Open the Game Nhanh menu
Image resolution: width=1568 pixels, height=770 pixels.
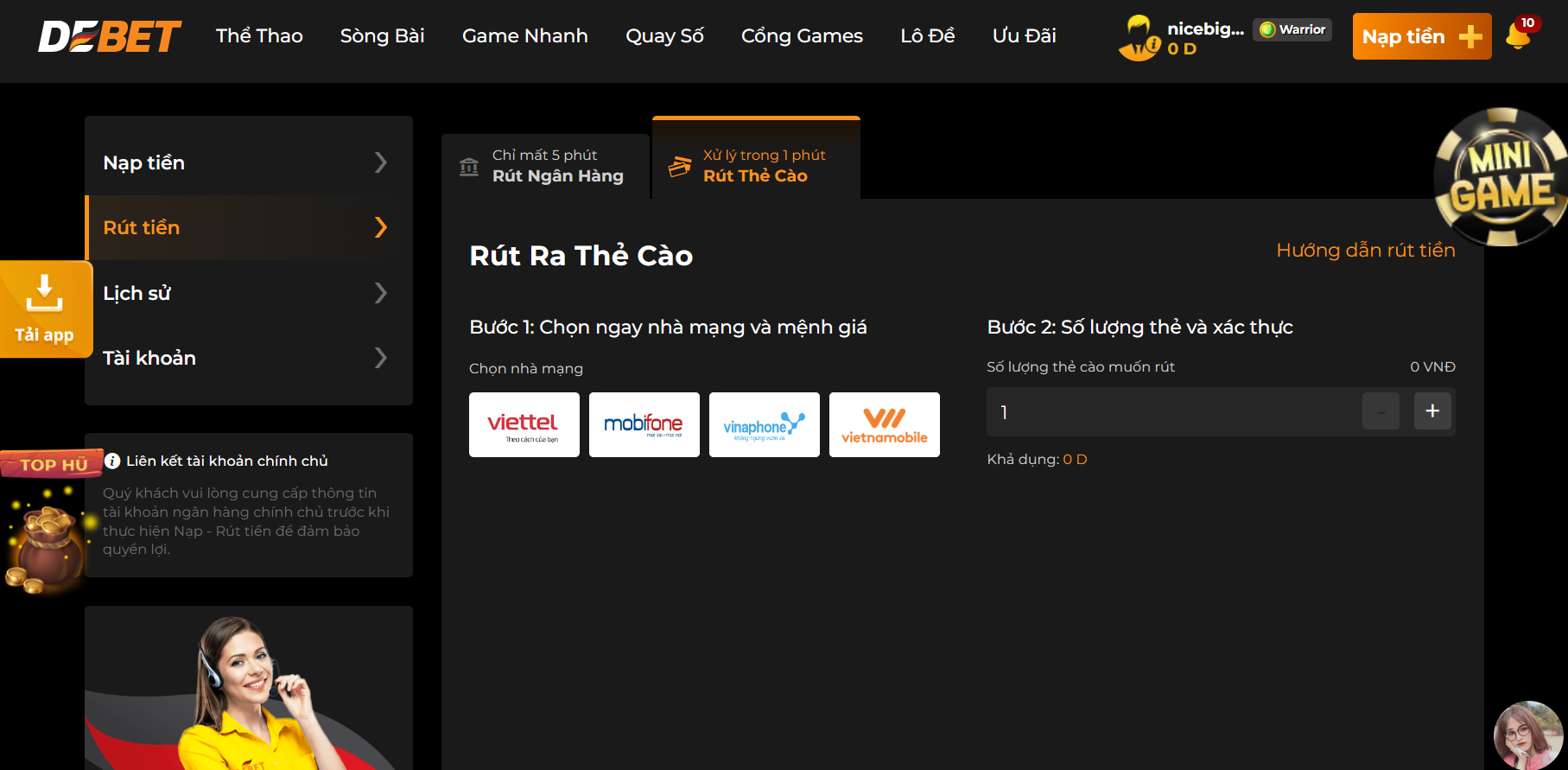click(525, 35)
